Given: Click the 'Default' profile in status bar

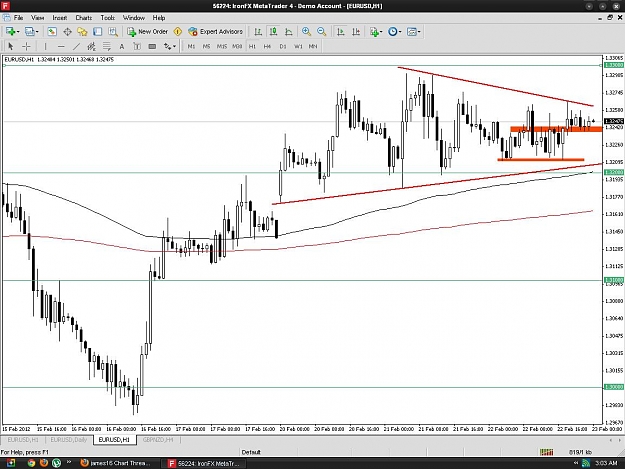Looking at the screenshot, I should click(x=251, y=452).
